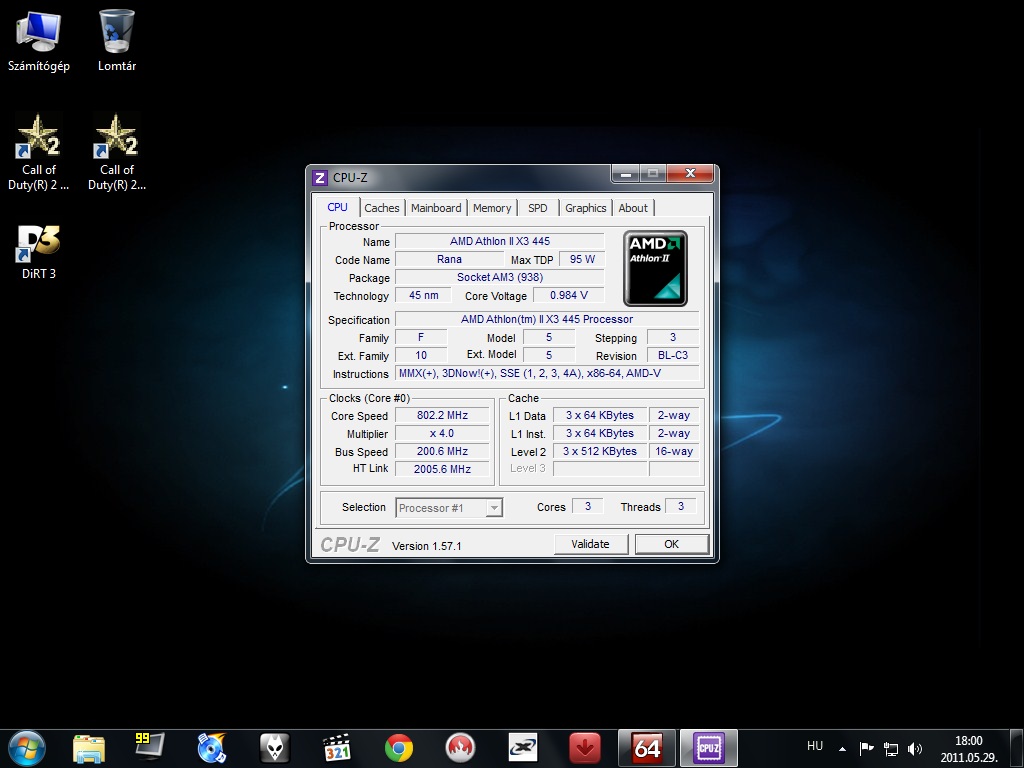Open the silver X logo app in taskbar

pyautogui.click(x=522, y=748)
